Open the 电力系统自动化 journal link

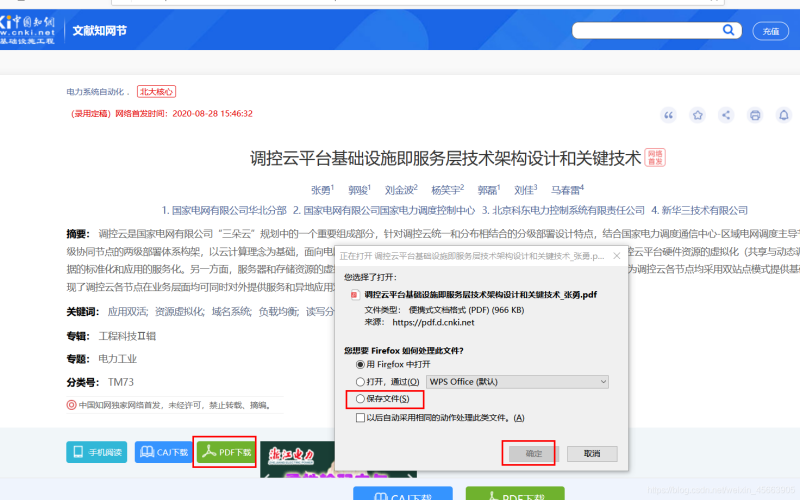click(x=95, y=92)
